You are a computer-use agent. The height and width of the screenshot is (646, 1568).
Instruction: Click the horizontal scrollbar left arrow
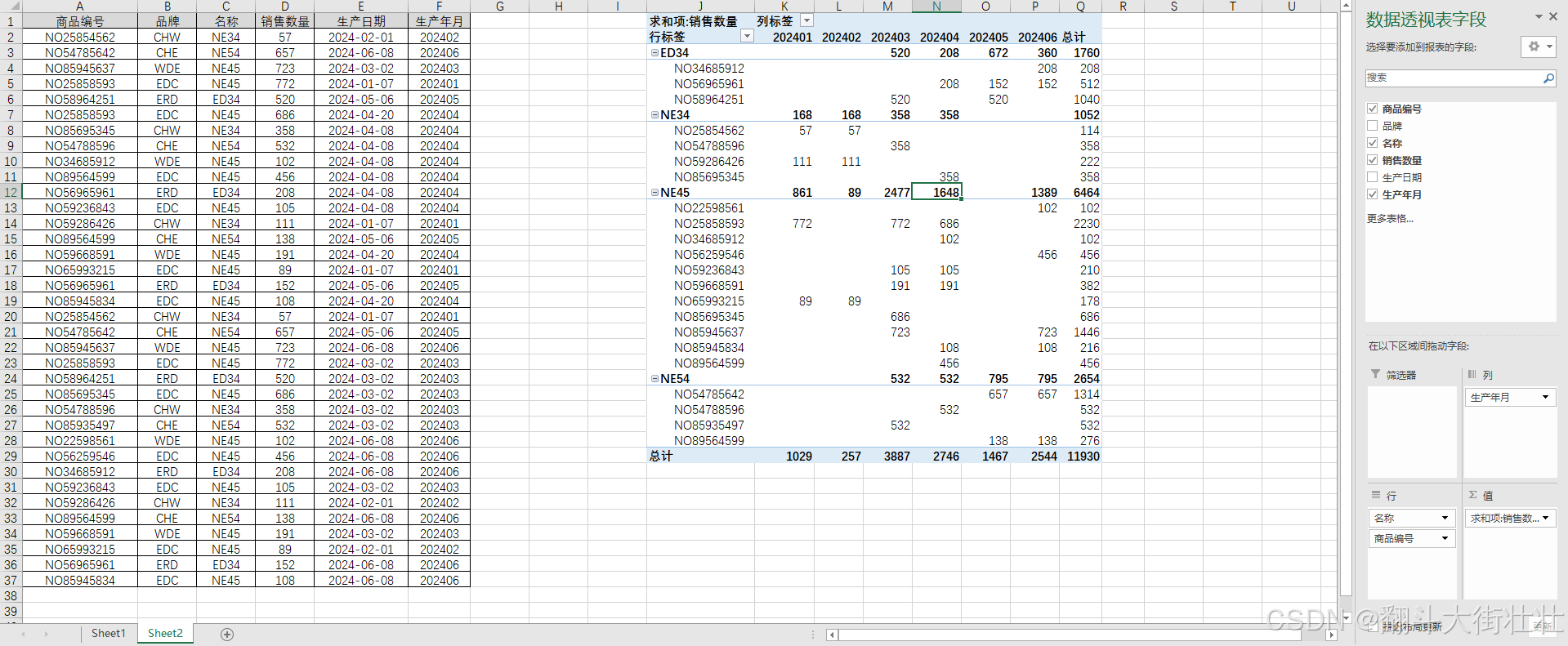(832, 635)
